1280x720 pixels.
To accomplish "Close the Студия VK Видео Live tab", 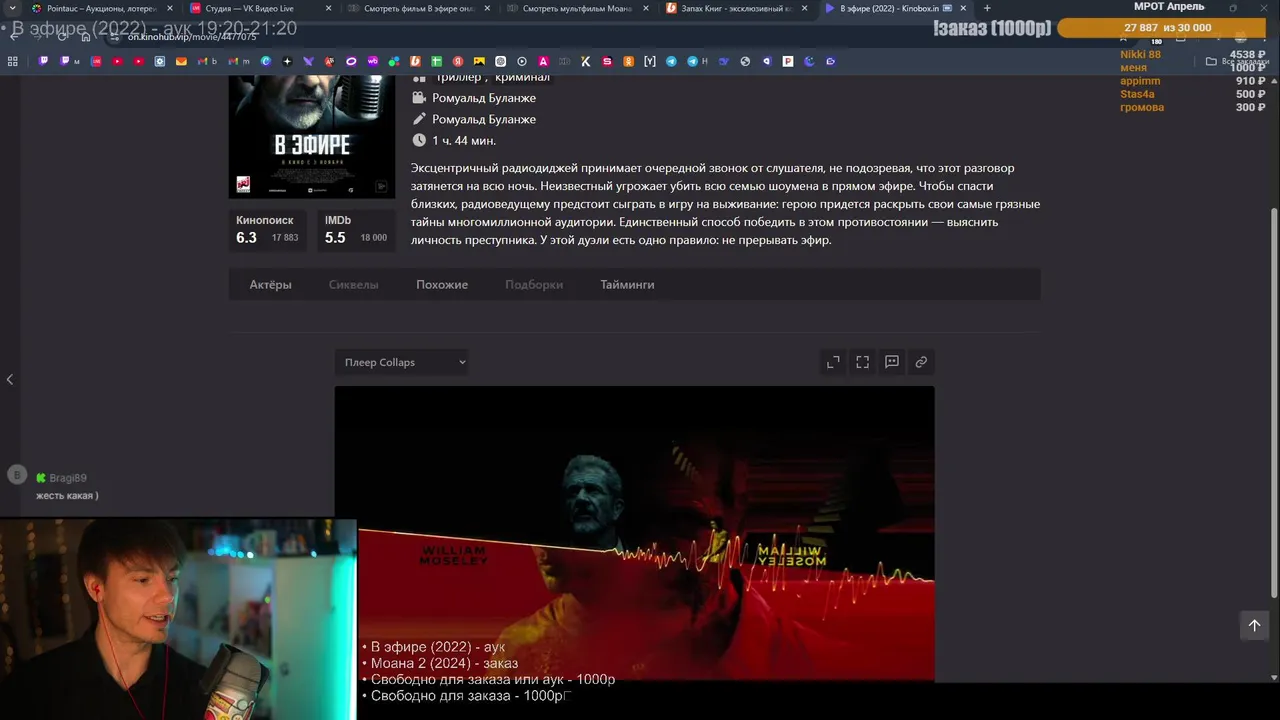I will [328, 8].
